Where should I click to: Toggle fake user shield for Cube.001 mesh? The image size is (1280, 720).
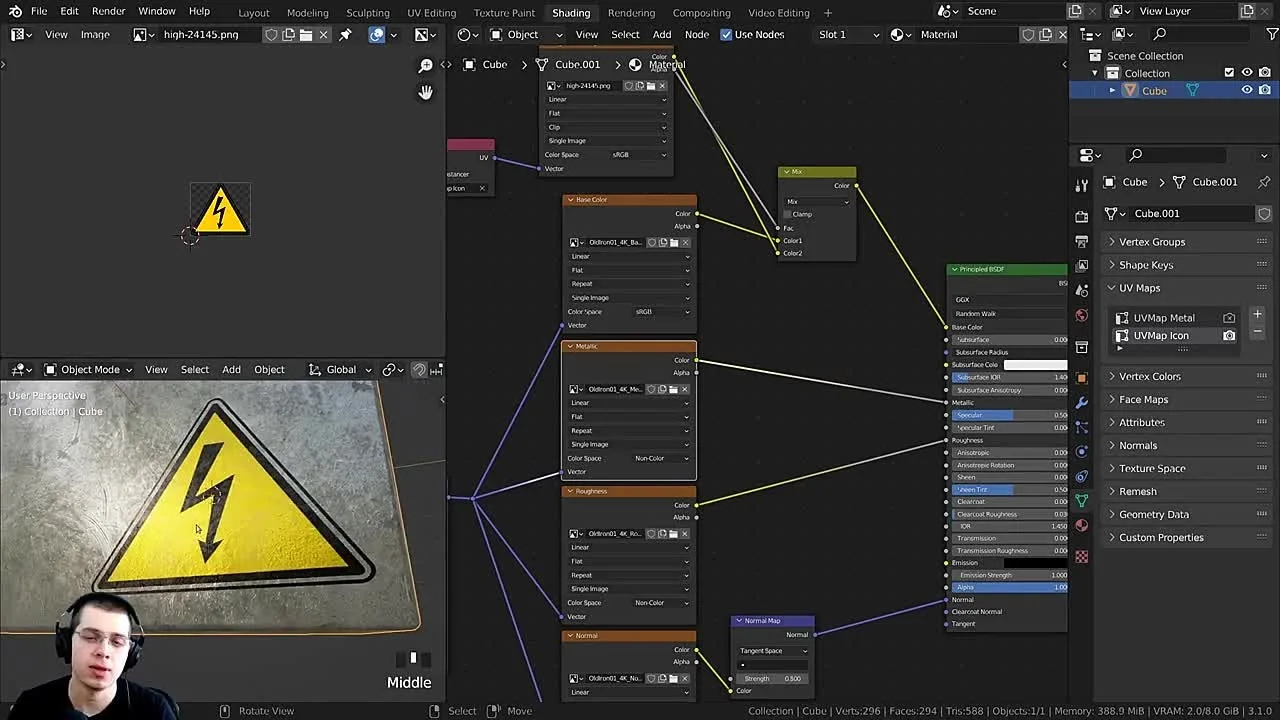[x=1264, y=214]
